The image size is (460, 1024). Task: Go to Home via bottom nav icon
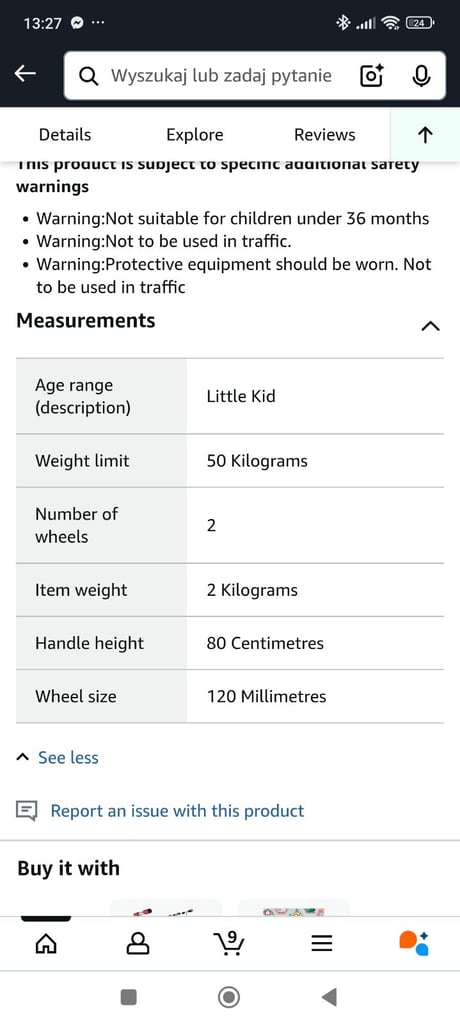[x=46, y=942]
